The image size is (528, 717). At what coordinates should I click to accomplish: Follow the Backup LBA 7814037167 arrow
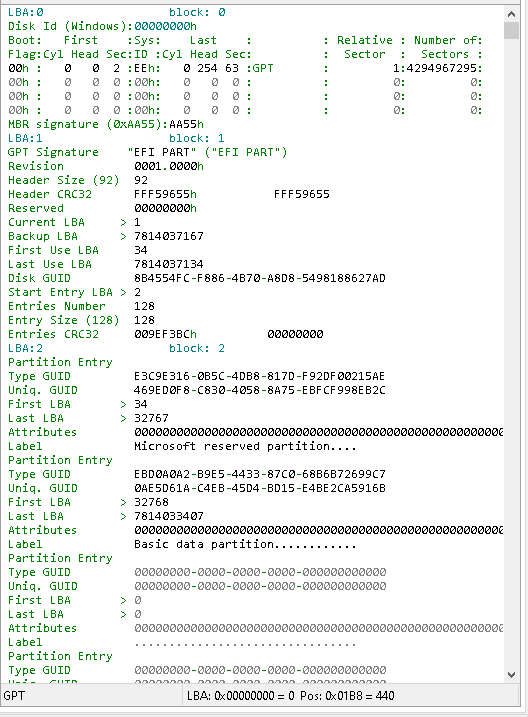click(x=123, y=236)
